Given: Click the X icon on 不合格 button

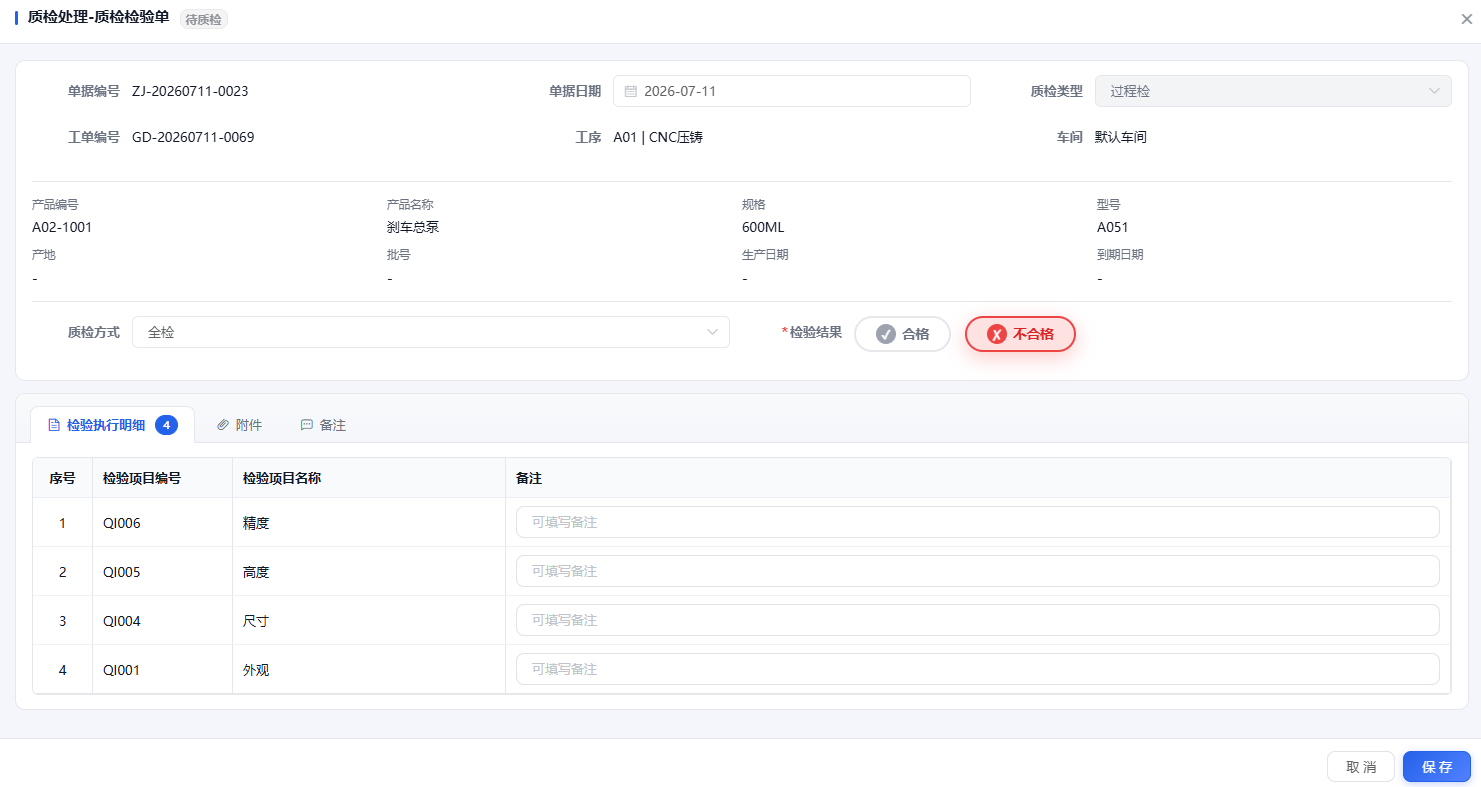Looking at the screenshot, I should click(996, 334).
